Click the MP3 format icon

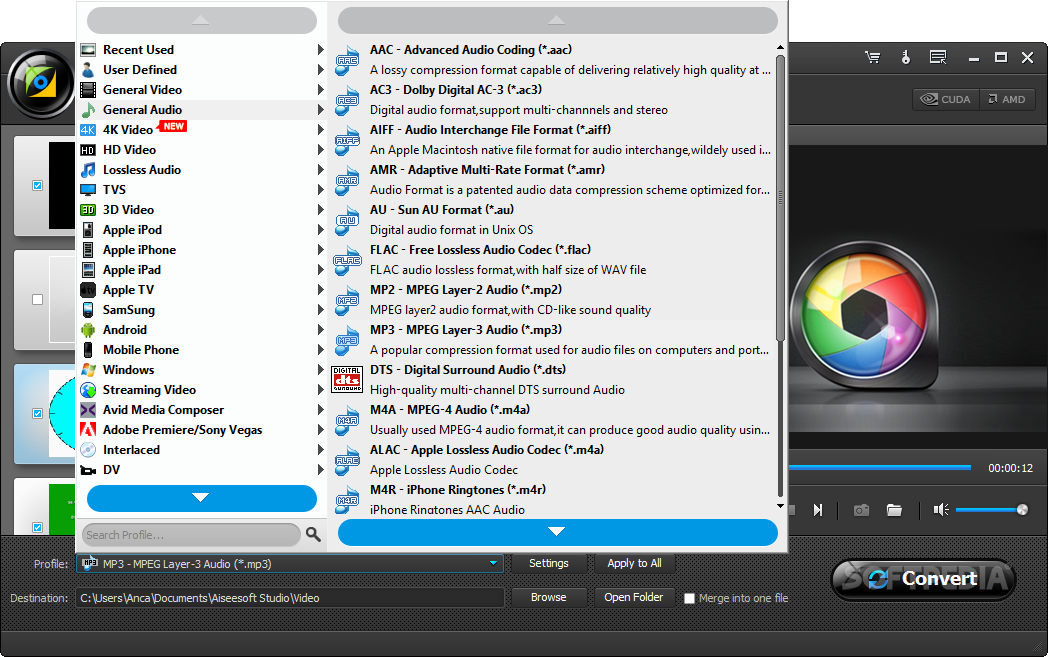click(x=347, y=341)
